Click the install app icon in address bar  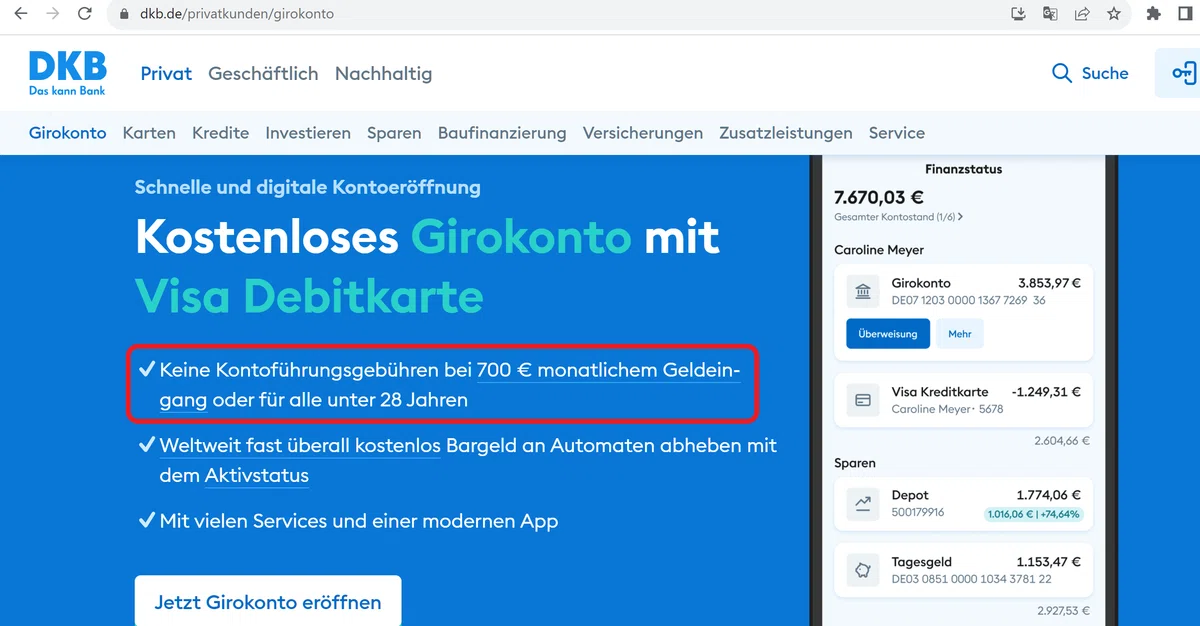(1018, 14)
